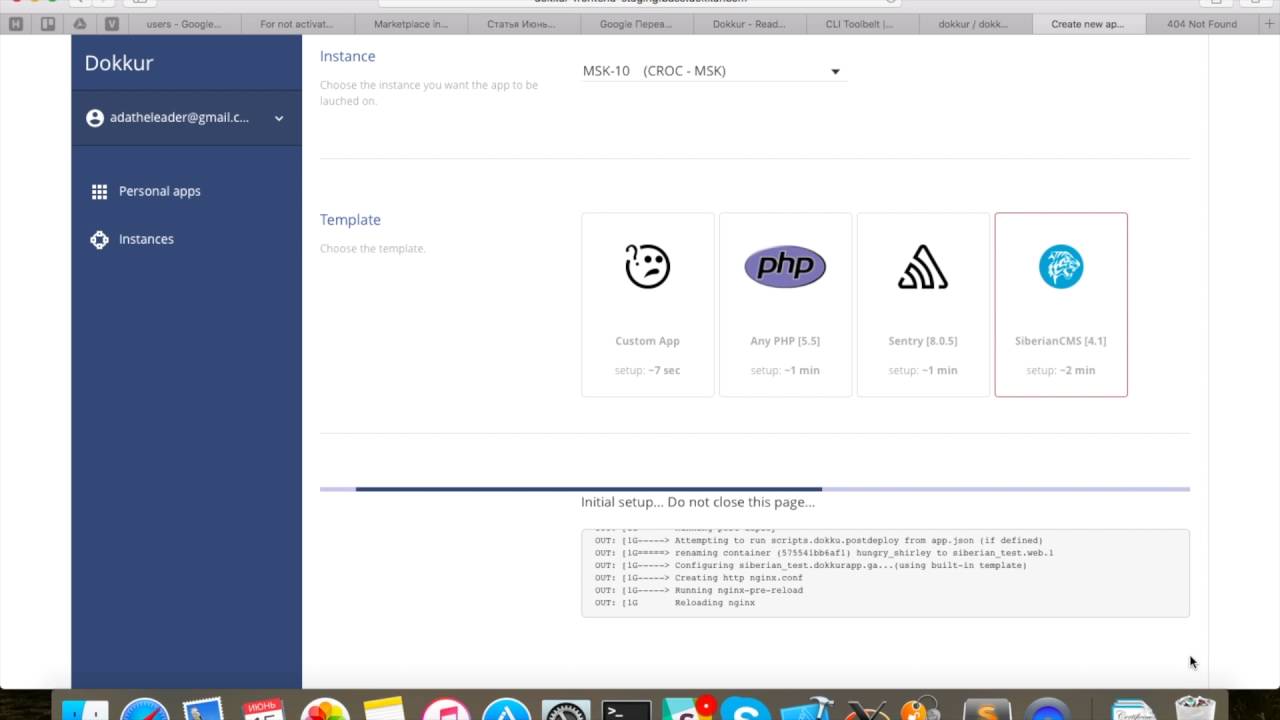Open the pinned Trello tab icon

click(47, 24)
